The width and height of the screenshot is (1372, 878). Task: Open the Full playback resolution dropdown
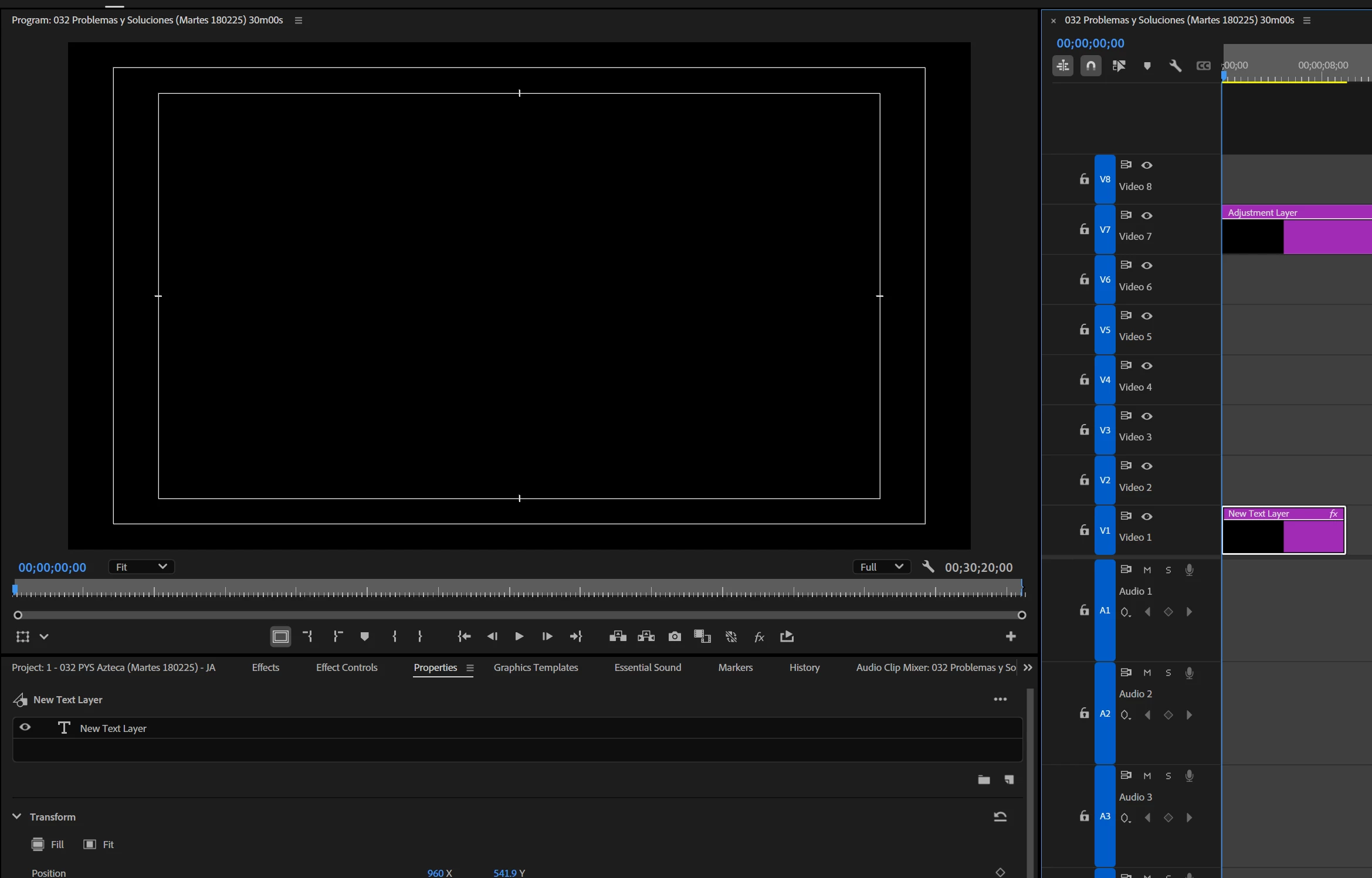880,567
